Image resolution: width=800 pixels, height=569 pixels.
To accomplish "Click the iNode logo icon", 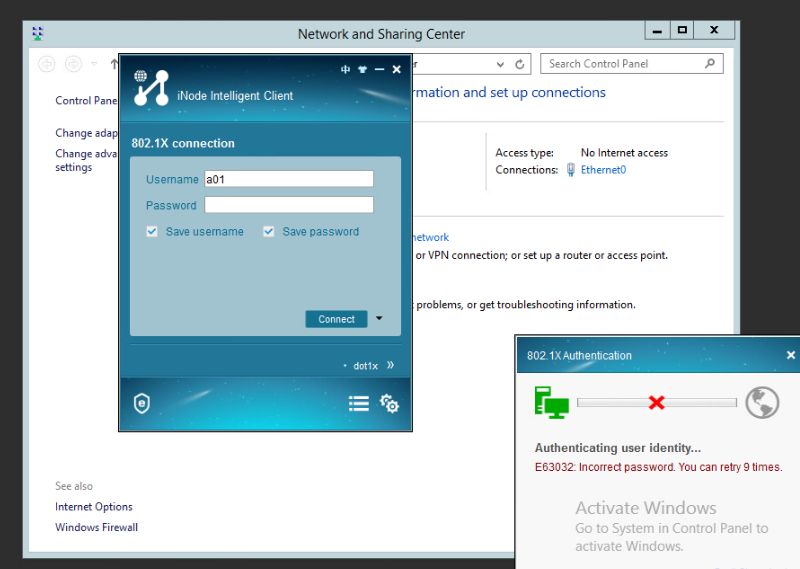I will click(151, 88).
